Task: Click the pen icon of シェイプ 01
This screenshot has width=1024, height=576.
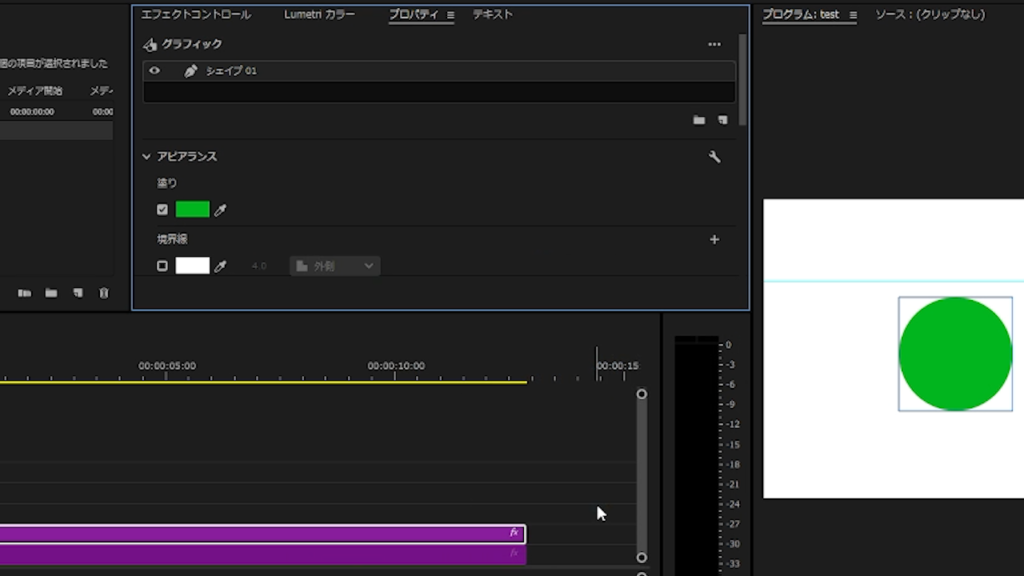Action: point(190,71)
